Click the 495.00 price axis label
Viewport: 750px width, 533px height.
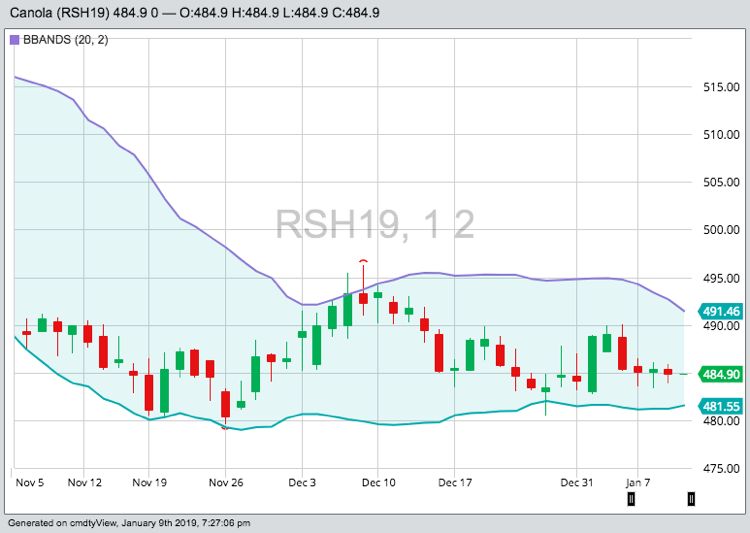click(x=721, y=278)
